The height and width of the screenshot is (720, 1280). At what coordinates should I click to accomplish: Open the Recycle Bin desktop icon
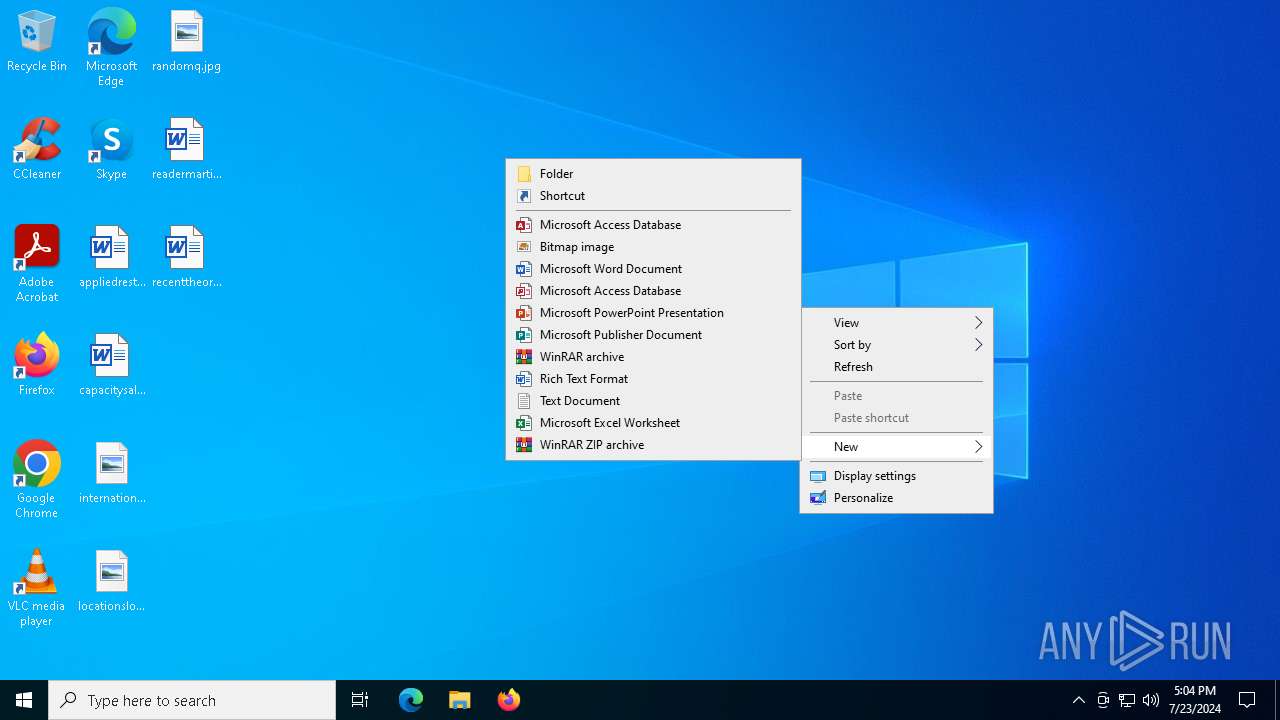[37, 42]
